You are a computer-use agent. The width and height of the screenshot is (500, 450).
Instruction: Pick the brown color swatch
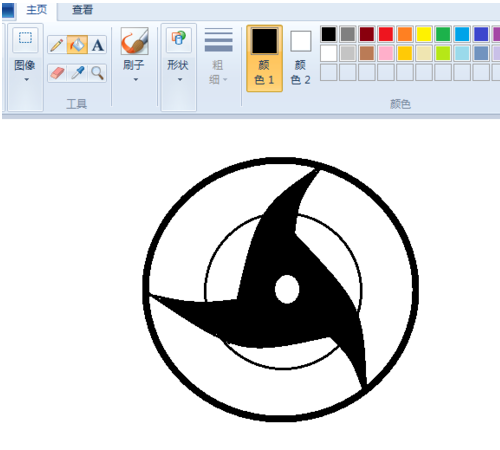point(367,53)
